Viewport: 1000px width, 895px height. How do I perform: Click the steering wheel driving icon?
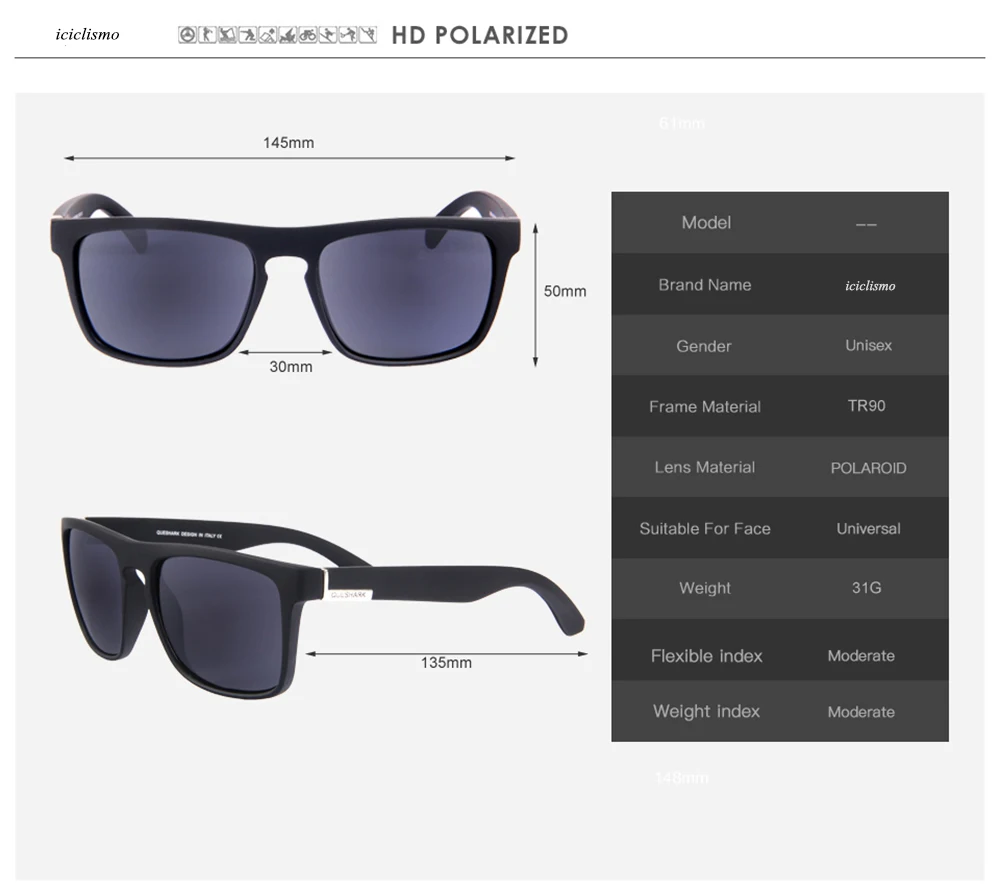[x=188, y=34]
